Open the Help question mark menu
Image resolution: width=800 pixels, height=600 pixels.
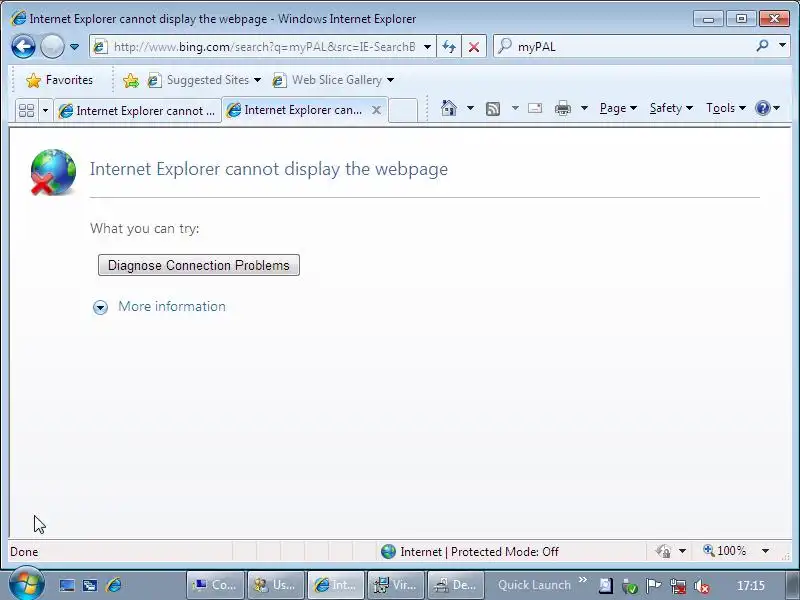pyautogui.click(x=767, y=108)
